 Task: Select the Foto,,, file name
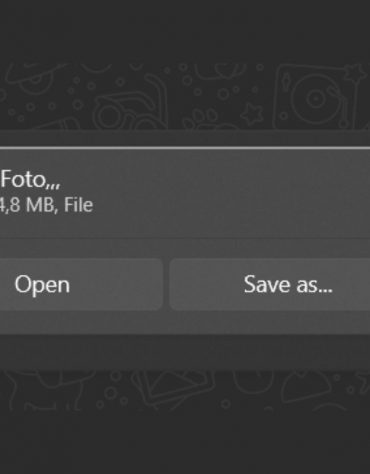[x=30, y=180]
